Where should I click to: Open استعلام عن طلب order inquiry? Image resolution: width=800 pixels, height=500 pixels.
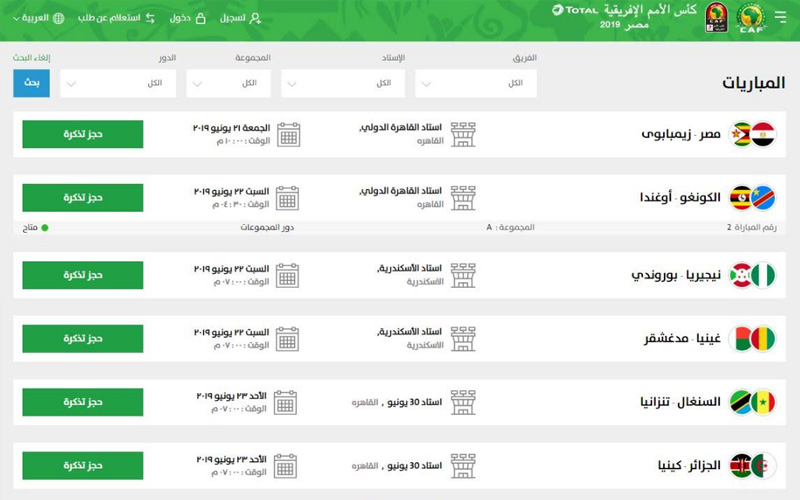point(113,18)
